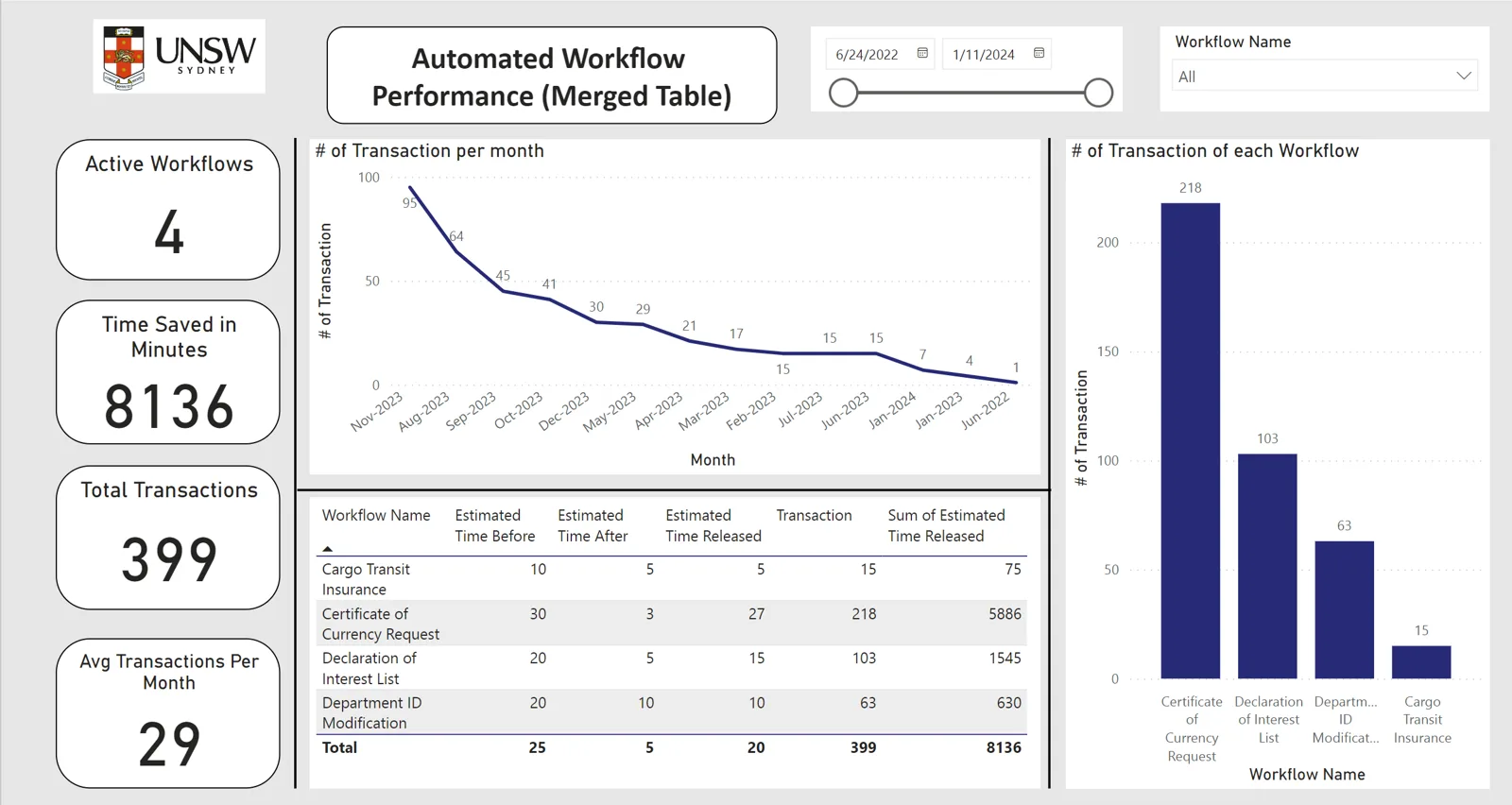Screen dimensions: 1512x805
Task: Select the Declaration of Interest List row
Action: coord(672,667)
